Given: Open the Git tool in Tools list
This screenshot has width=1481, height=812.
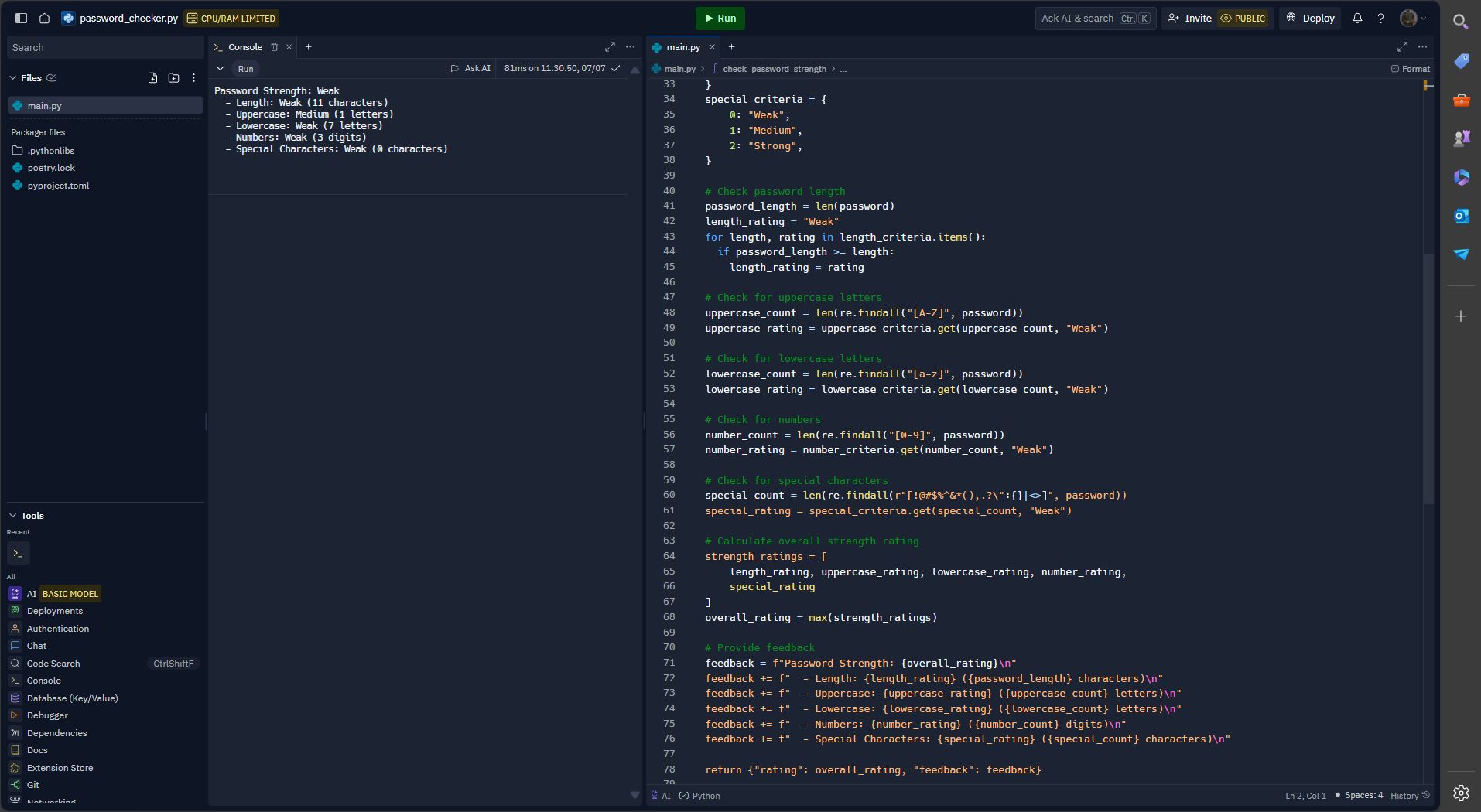Looking at the screenshot, I should [32, 785].
